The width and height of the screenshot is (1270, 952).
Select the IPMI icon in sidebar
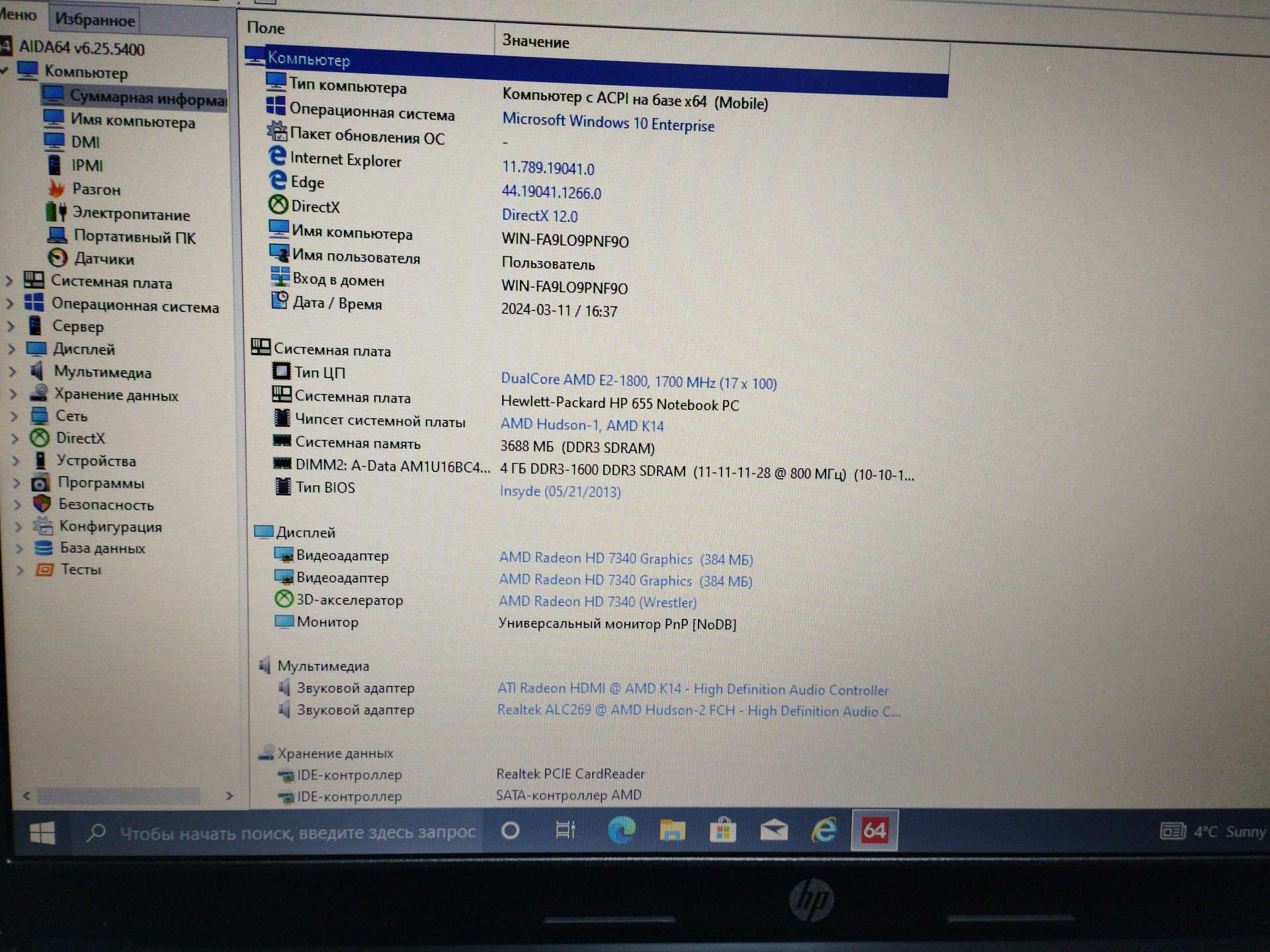tap(54, 165)
